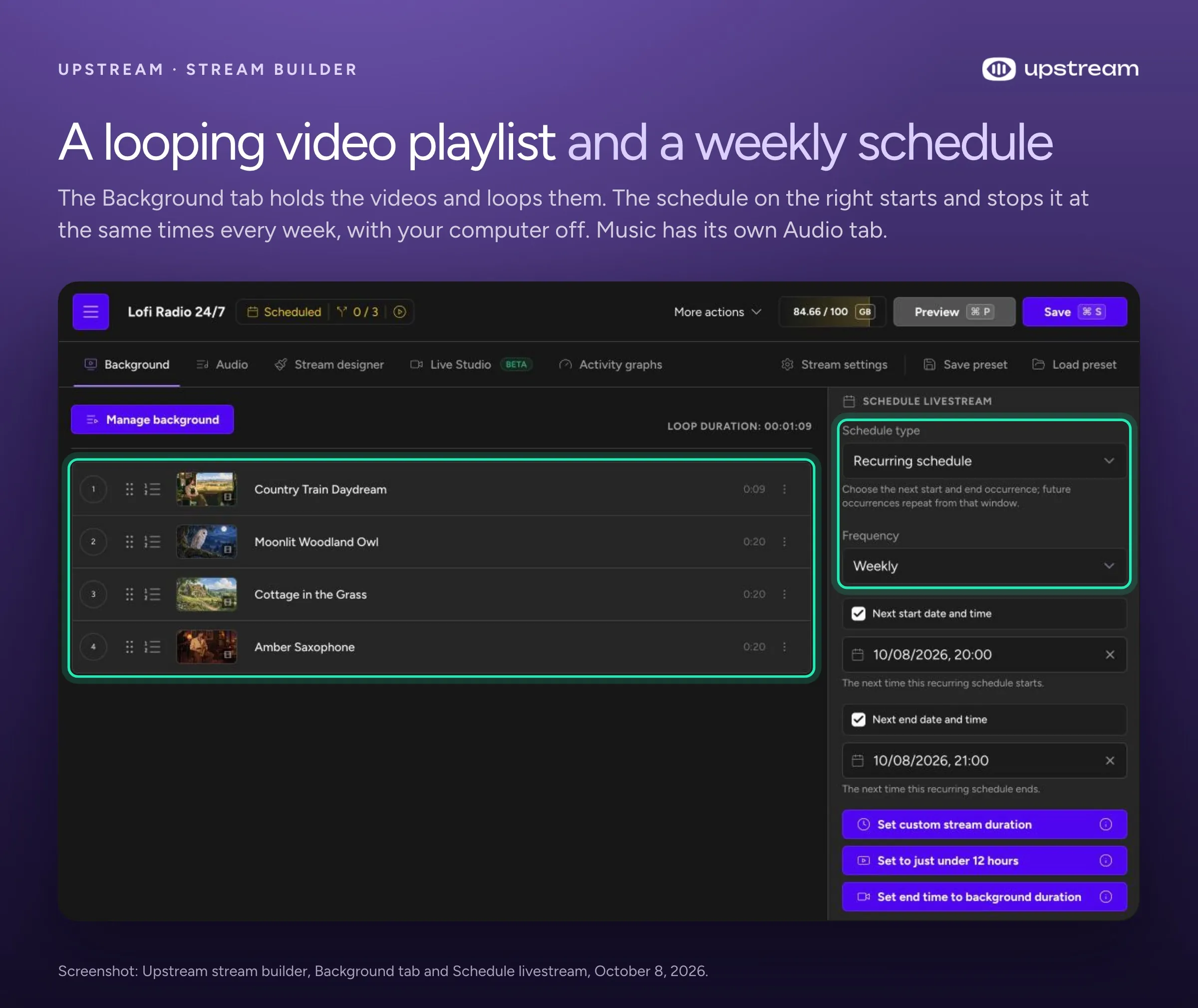This screenshot has height=1008, width=1198.
Task: Click the 10/08/2026, 21:00 end date field
Action: click(984, 760)
